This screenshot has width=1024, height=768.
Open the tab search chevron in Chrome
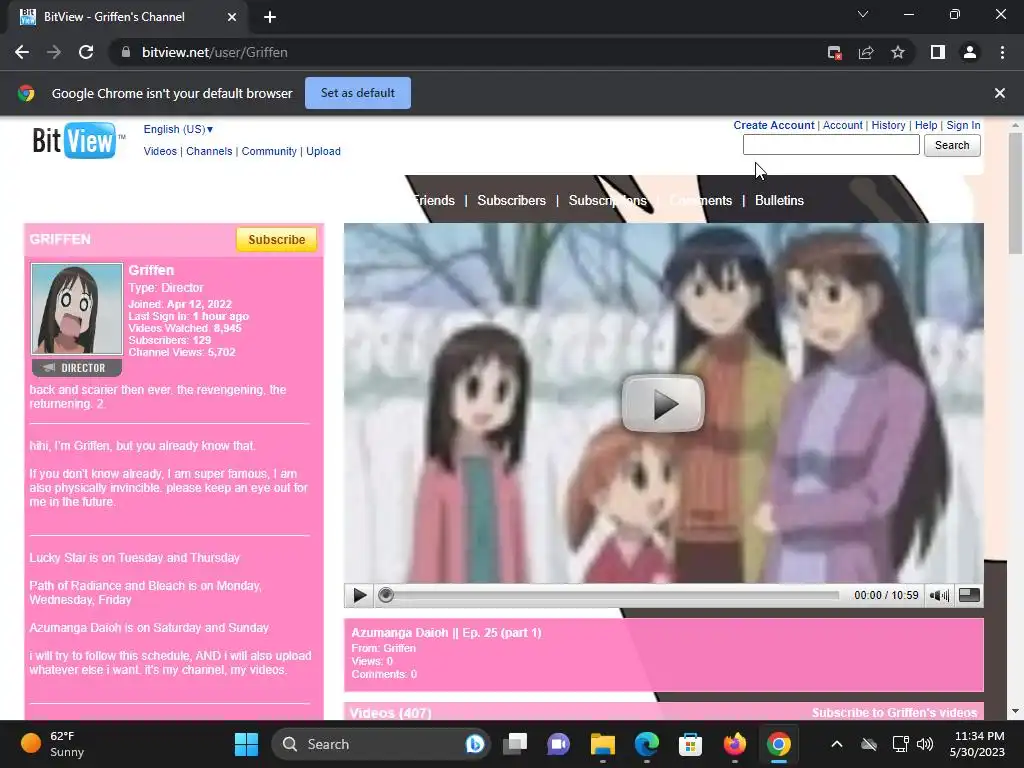pyautogui.click(x=863, y=14)
